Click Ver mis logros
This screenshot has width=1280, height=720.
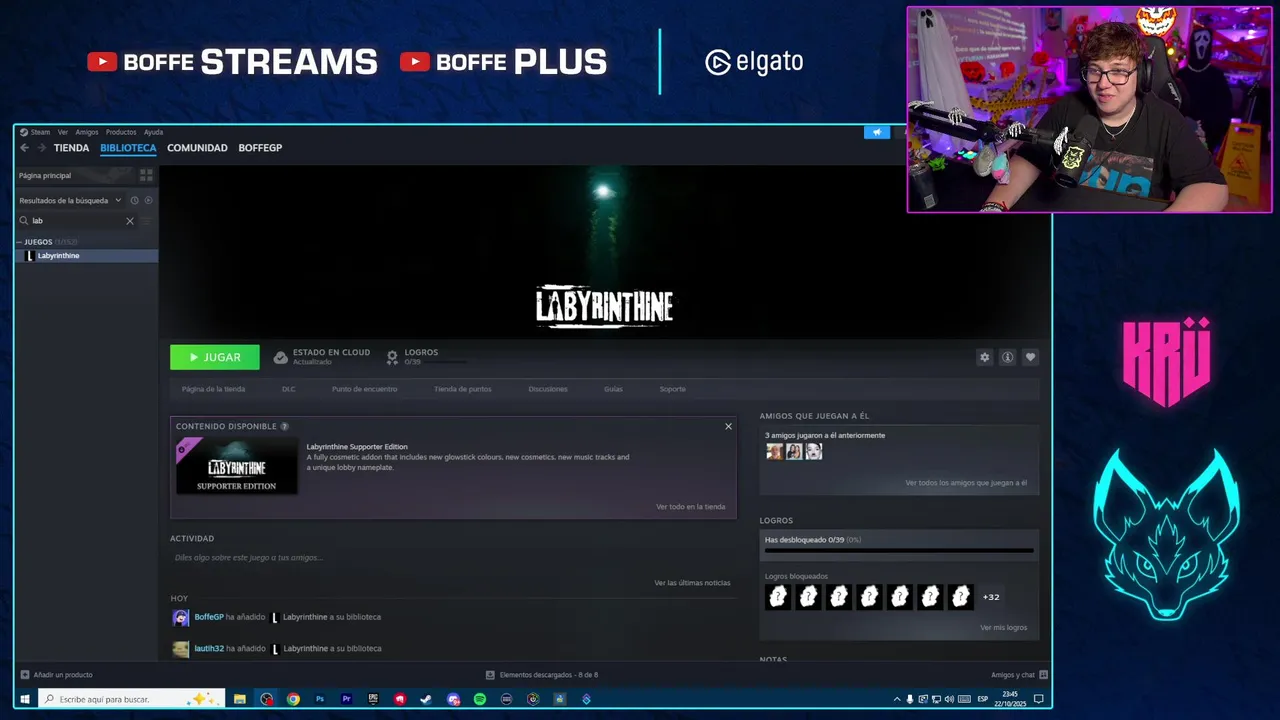click(1003, 628)
